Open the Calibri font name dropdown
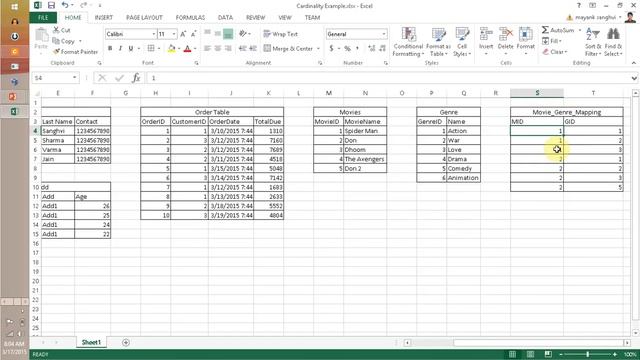 pos(153,34)
